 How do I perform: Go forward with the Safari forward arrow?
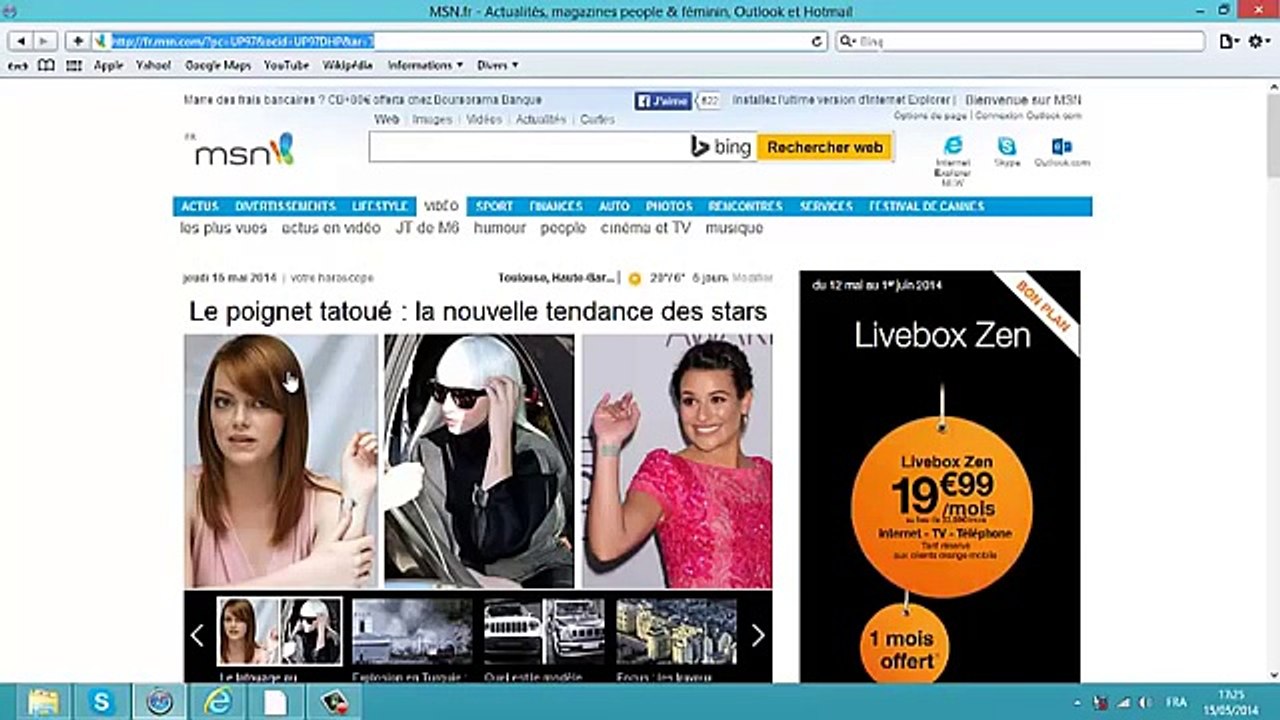pos(44,41)
